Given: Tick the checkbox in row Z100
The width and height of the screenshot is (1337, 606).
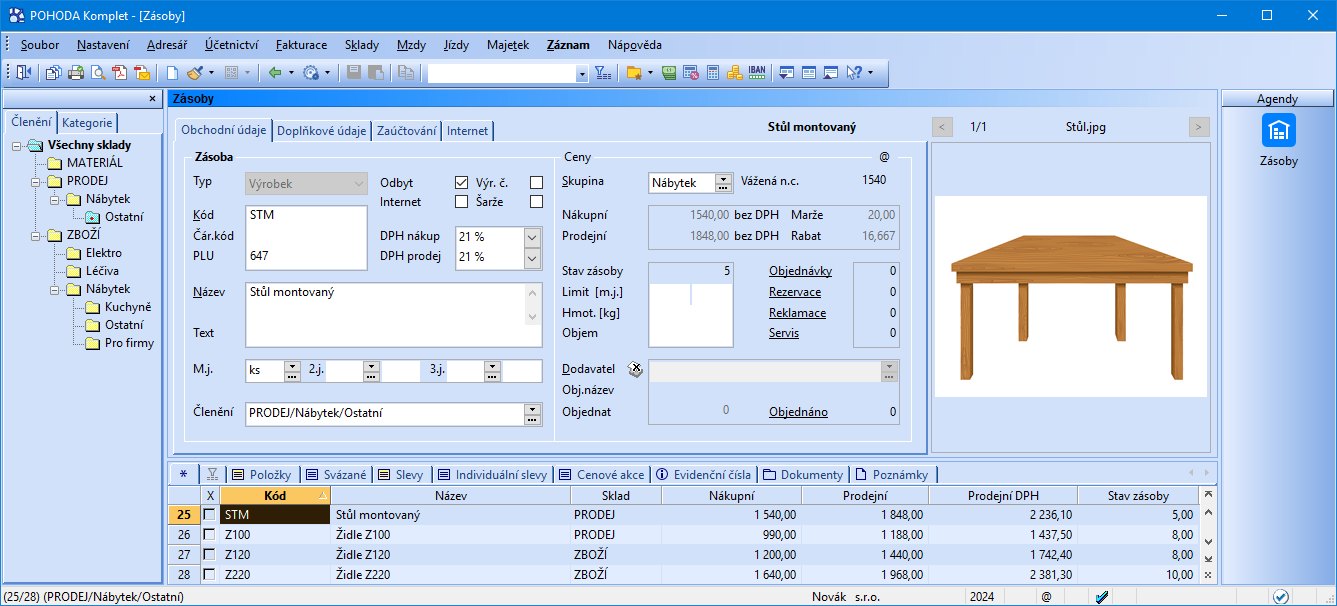Looking at the screenshot, I should [x=209, y=535].
